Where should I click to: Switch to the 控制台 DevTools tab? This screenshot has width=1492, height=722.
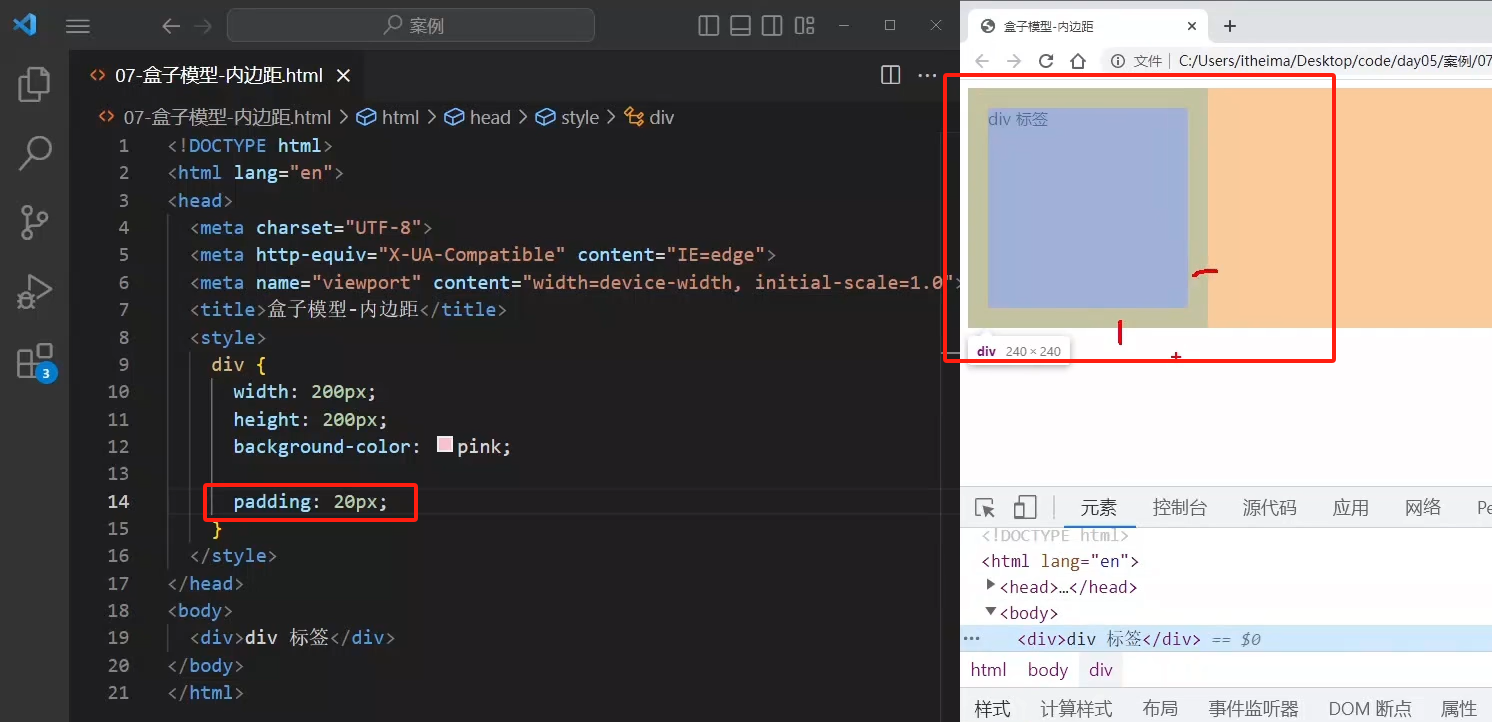pyautogui.click(x=1180, y=507)
